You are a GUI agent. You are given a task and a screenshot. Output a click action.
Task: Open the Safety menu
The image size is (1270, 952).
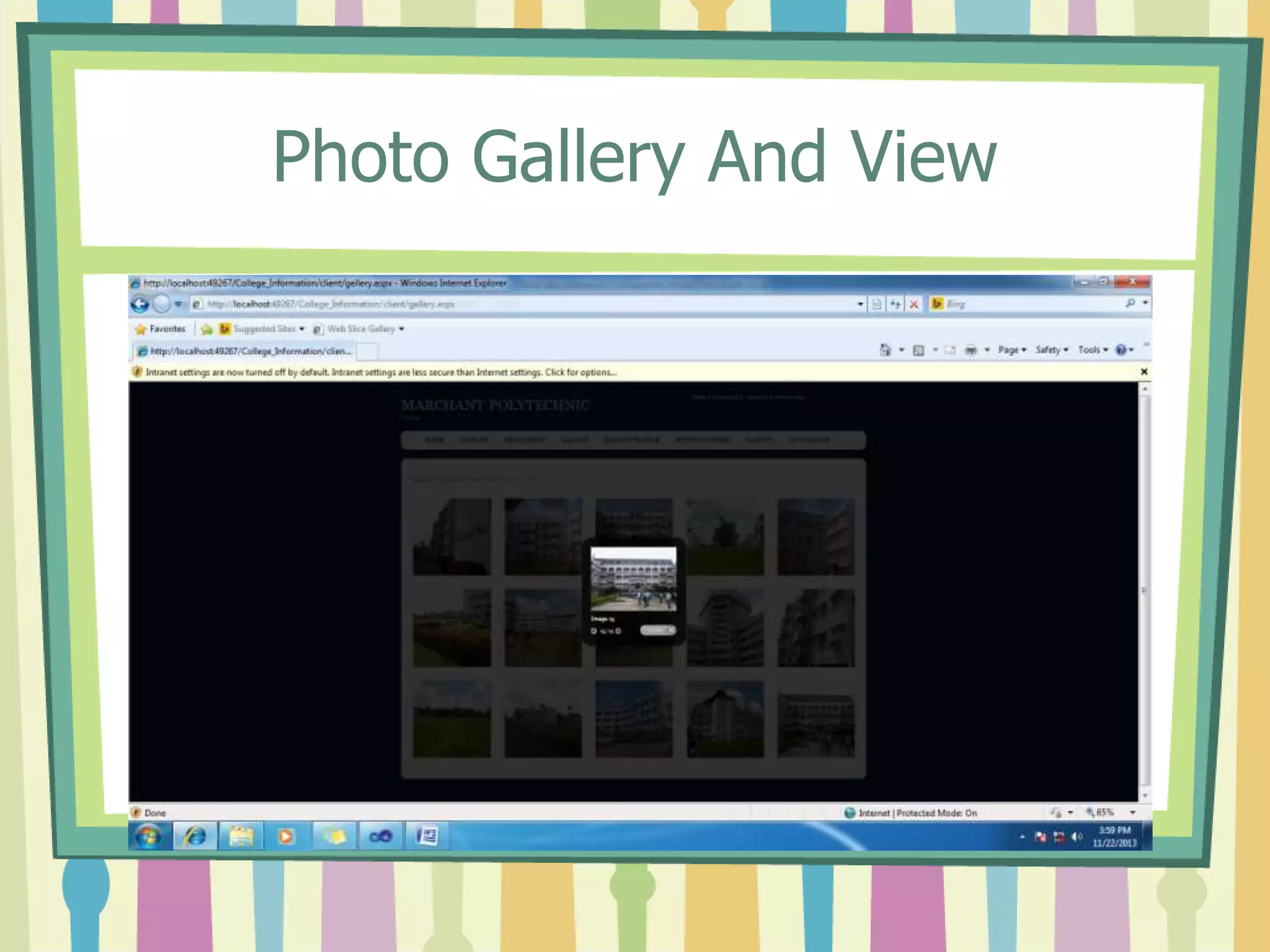[x=1052, y=350]
